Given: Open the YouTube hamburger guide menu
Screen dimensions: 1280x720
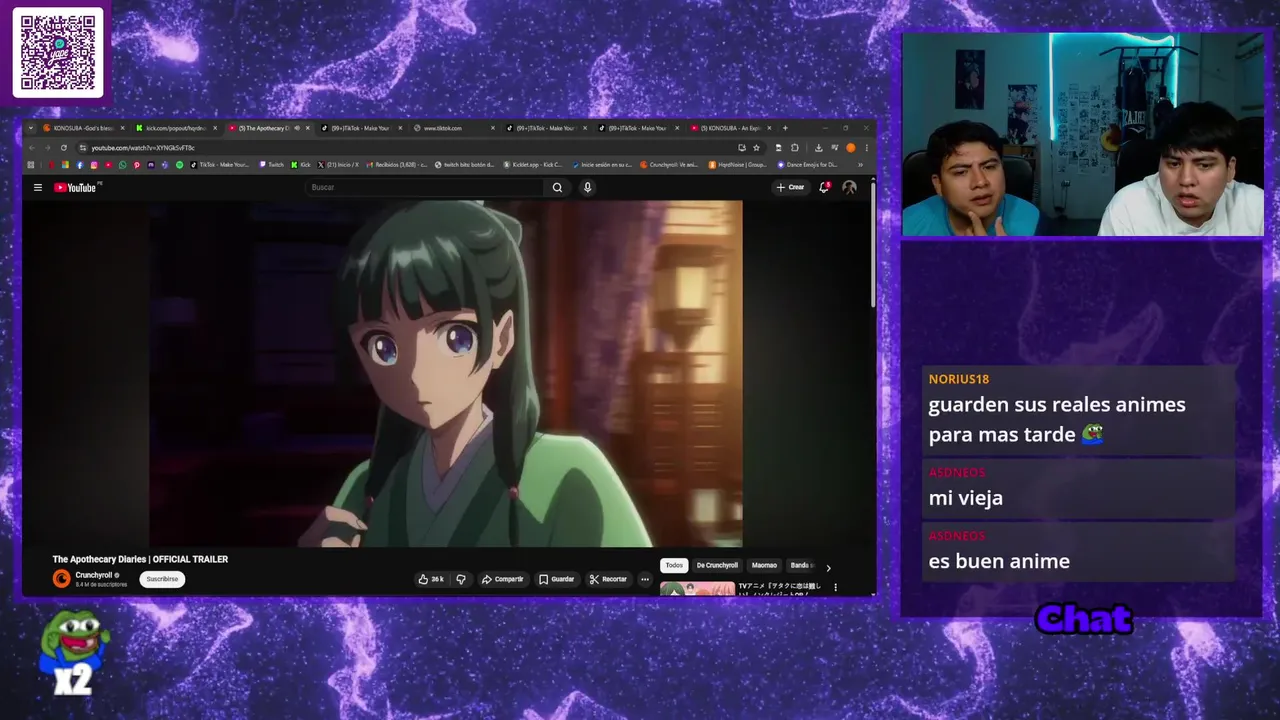Looking at the screenshot, I should coord(38,187).
